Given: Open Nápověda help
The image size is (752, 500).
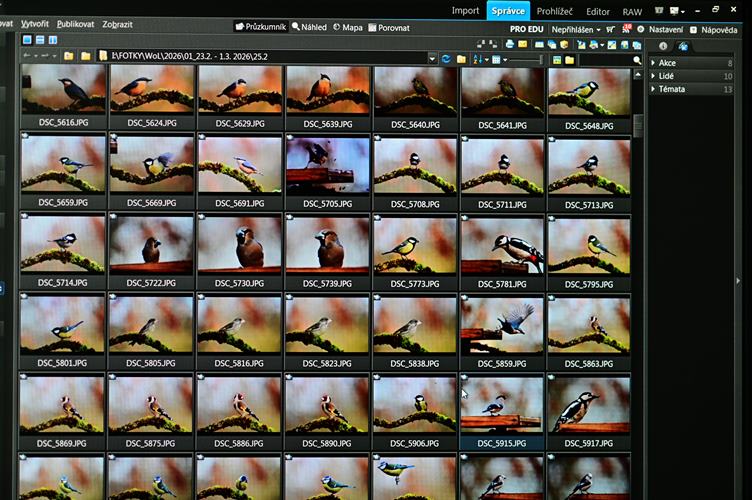Looking at the screenshot, I should coord(717,29).
